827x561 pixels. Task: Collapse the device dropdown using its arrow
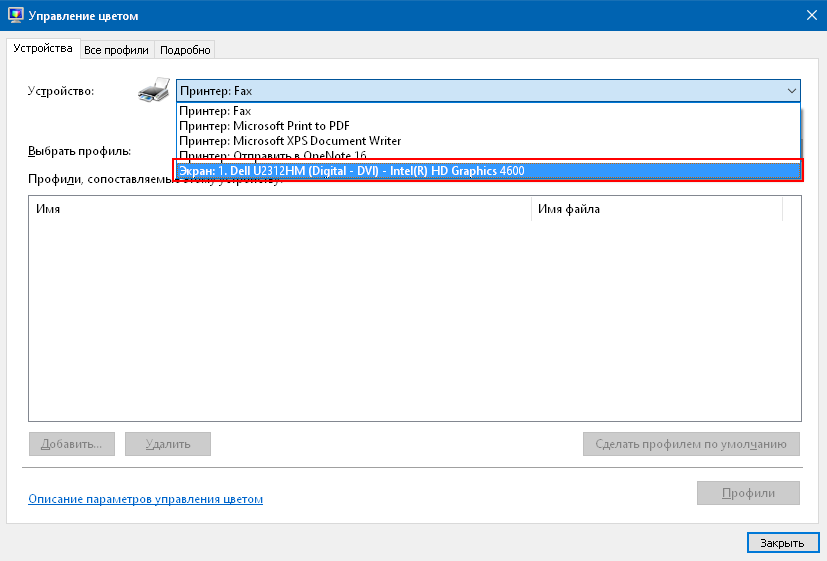click(x=792, y=91)
